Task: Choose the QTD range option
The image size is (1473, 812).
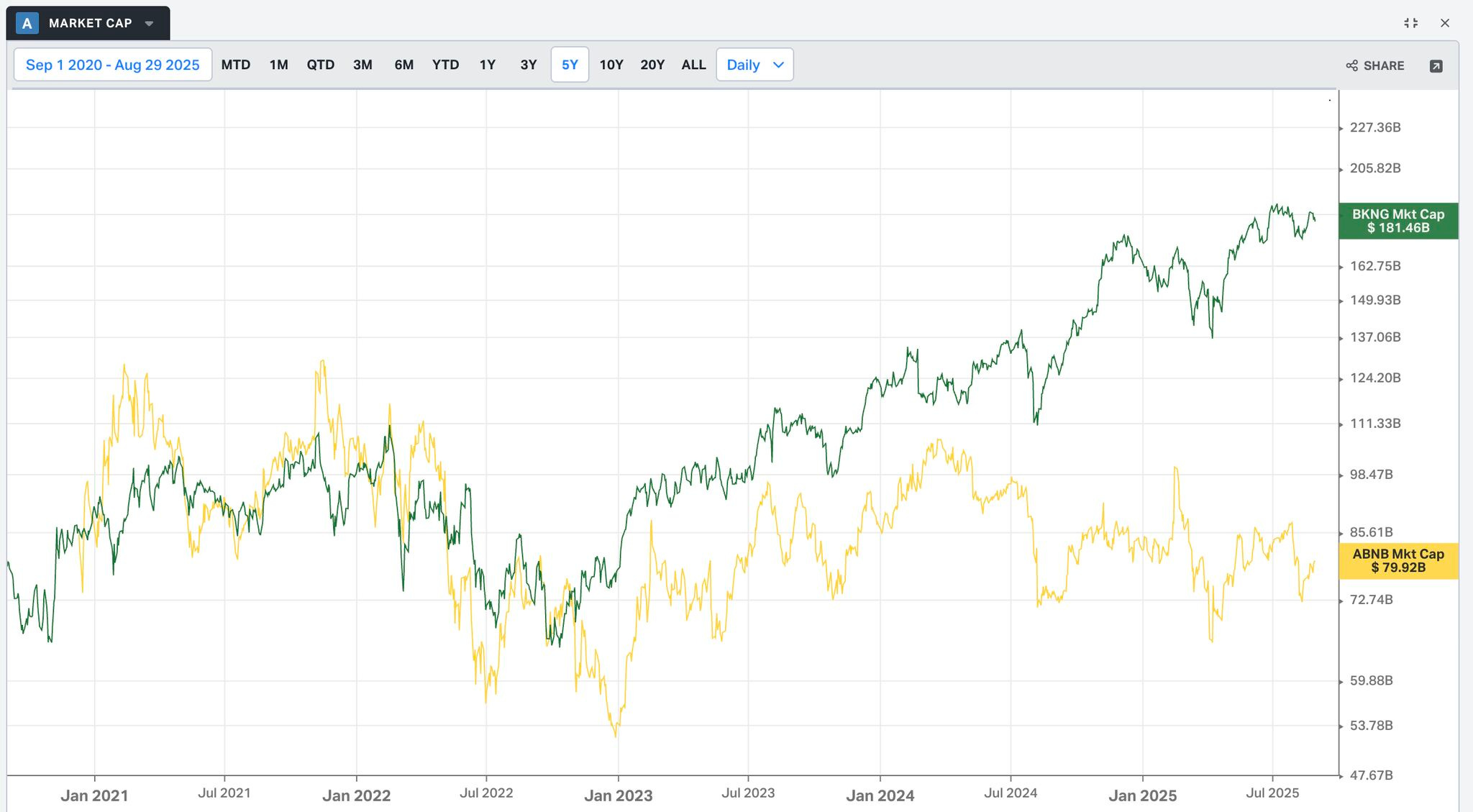Action: [320, 65]
